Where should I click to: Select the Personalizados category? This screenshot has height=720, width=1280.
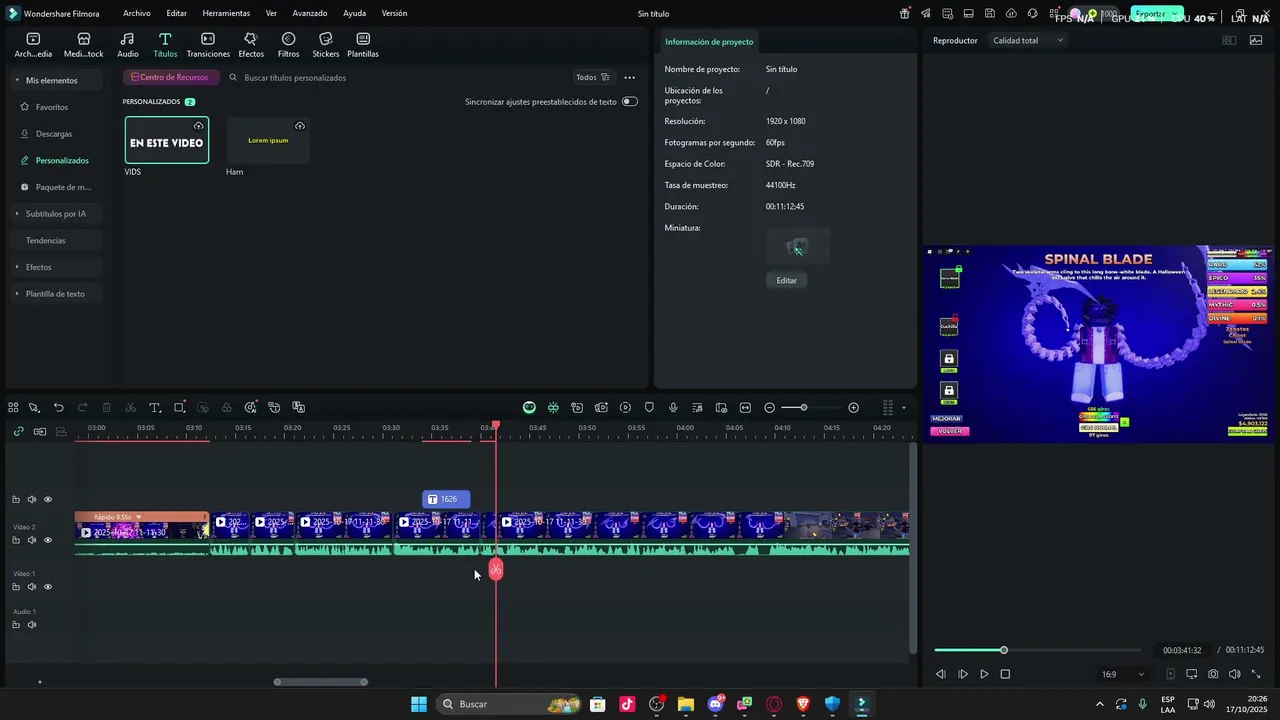[62, 160]
